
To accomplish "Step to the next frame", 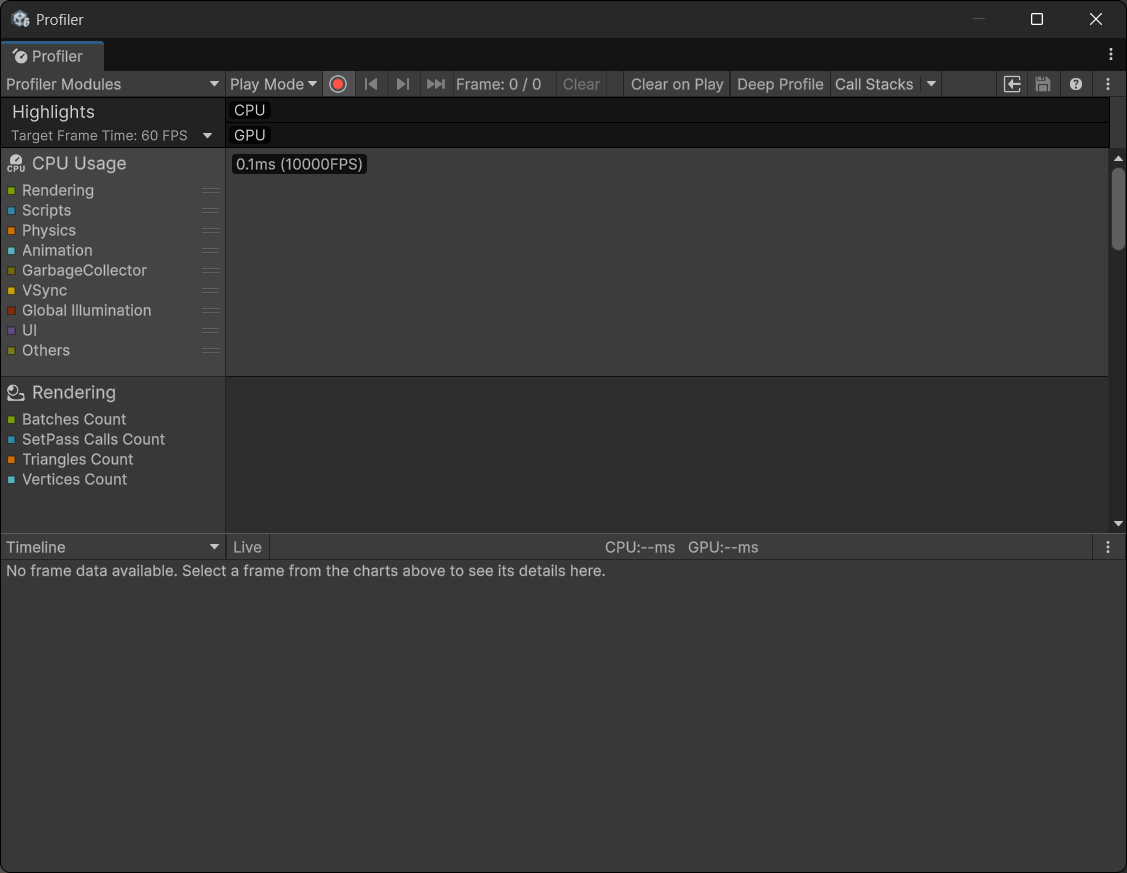I will pyautogui.click(x=403, y=84).
